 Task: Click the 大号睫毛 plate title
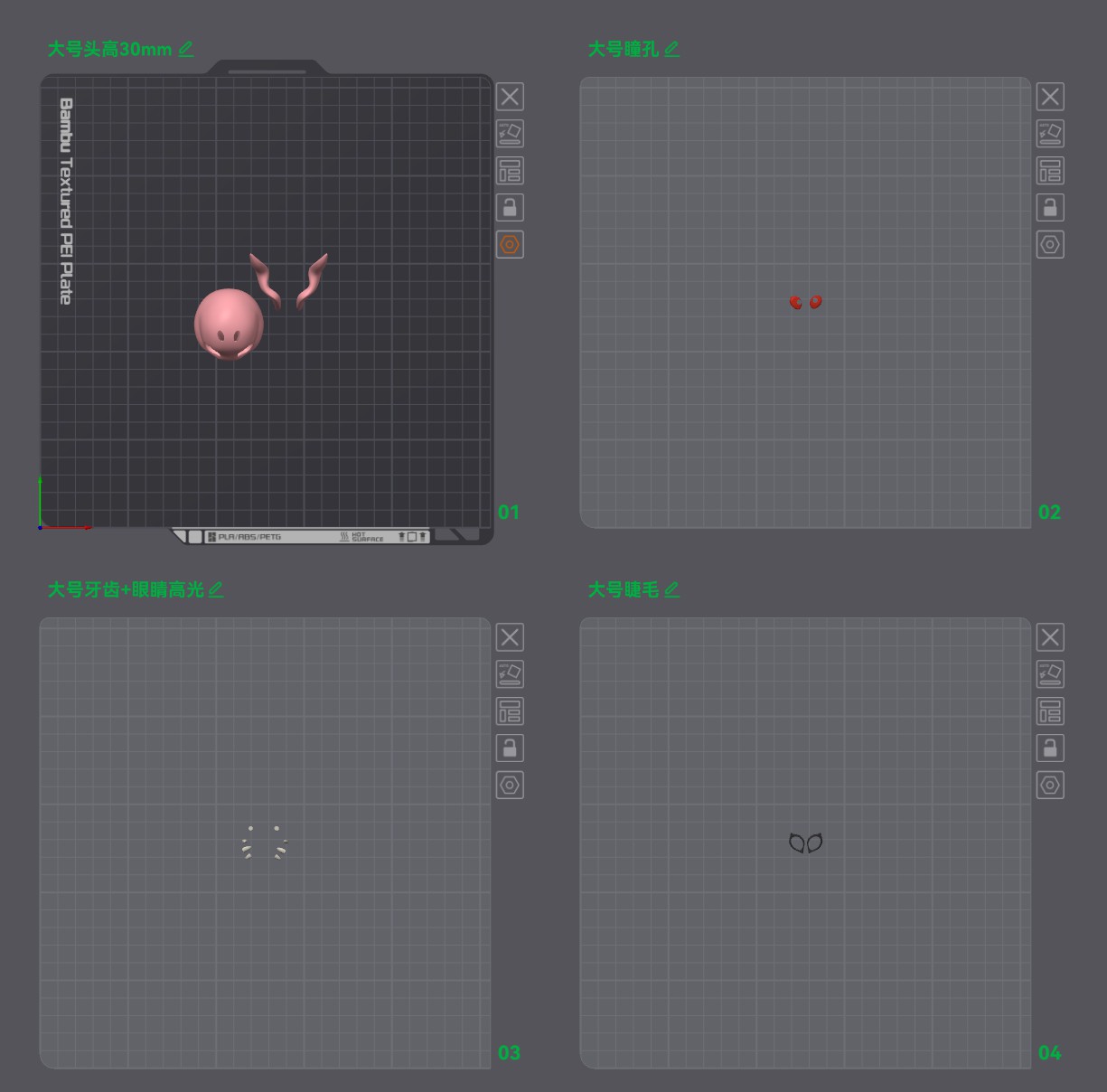(624, 589)
